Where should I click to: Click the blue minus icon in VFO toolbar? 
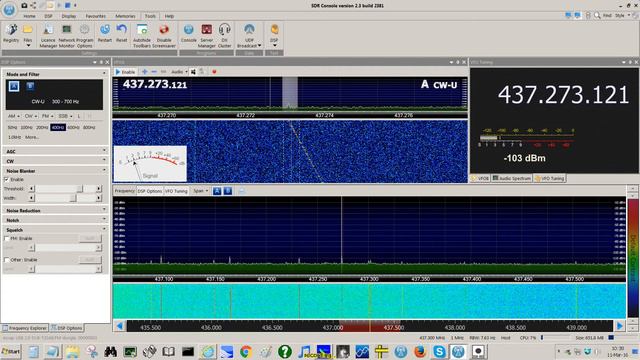click(x=154, y=72)
